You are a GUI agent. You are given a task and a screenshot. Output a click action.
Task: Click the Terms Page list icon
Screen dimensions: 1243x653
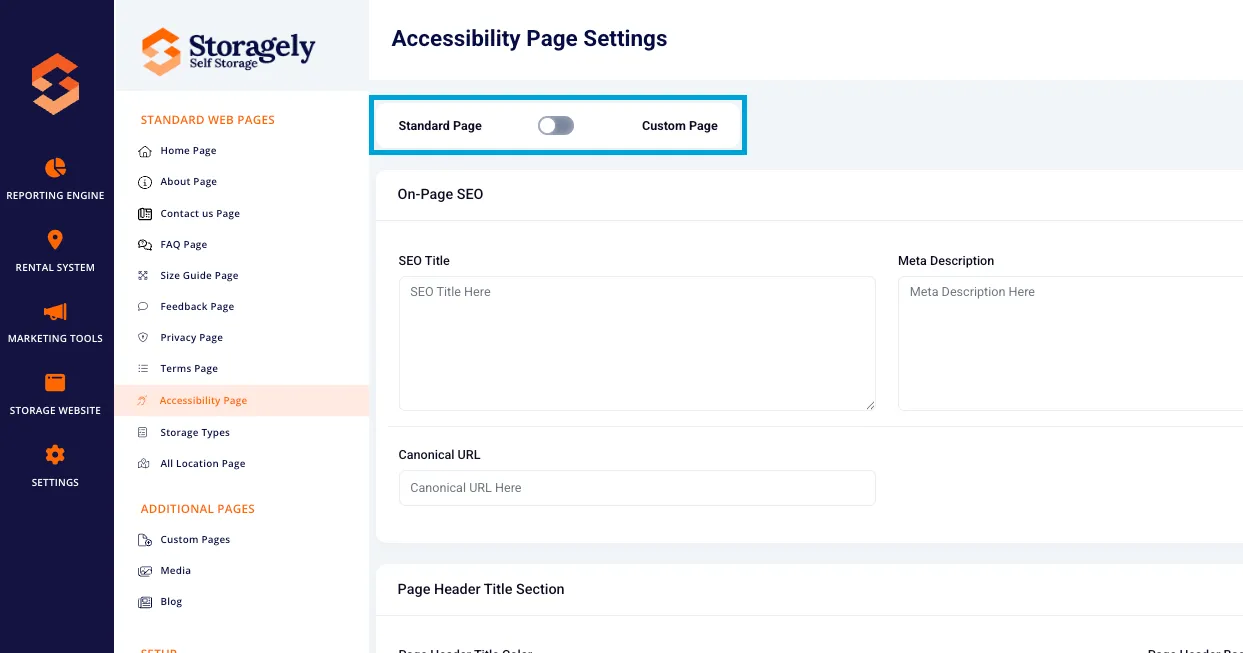[x=143, y=369]
